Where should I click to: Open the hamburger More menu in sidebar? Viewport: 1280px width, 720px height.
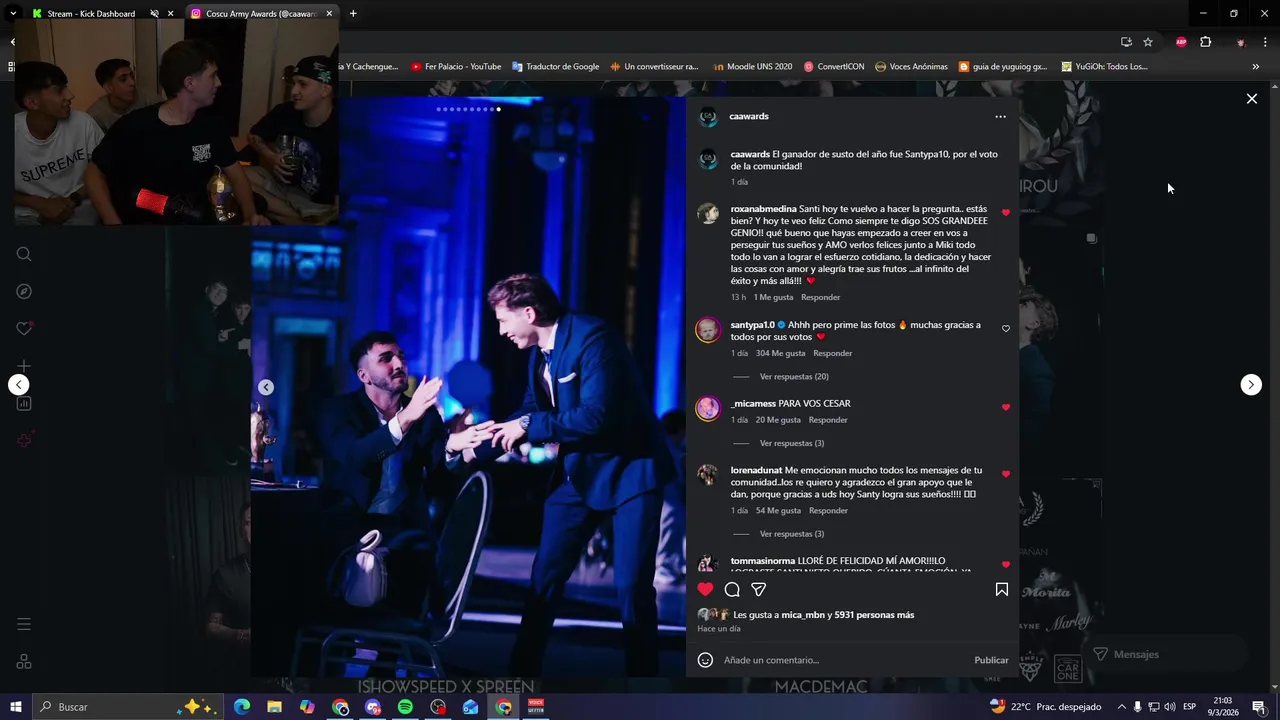(x=24, y=624)
